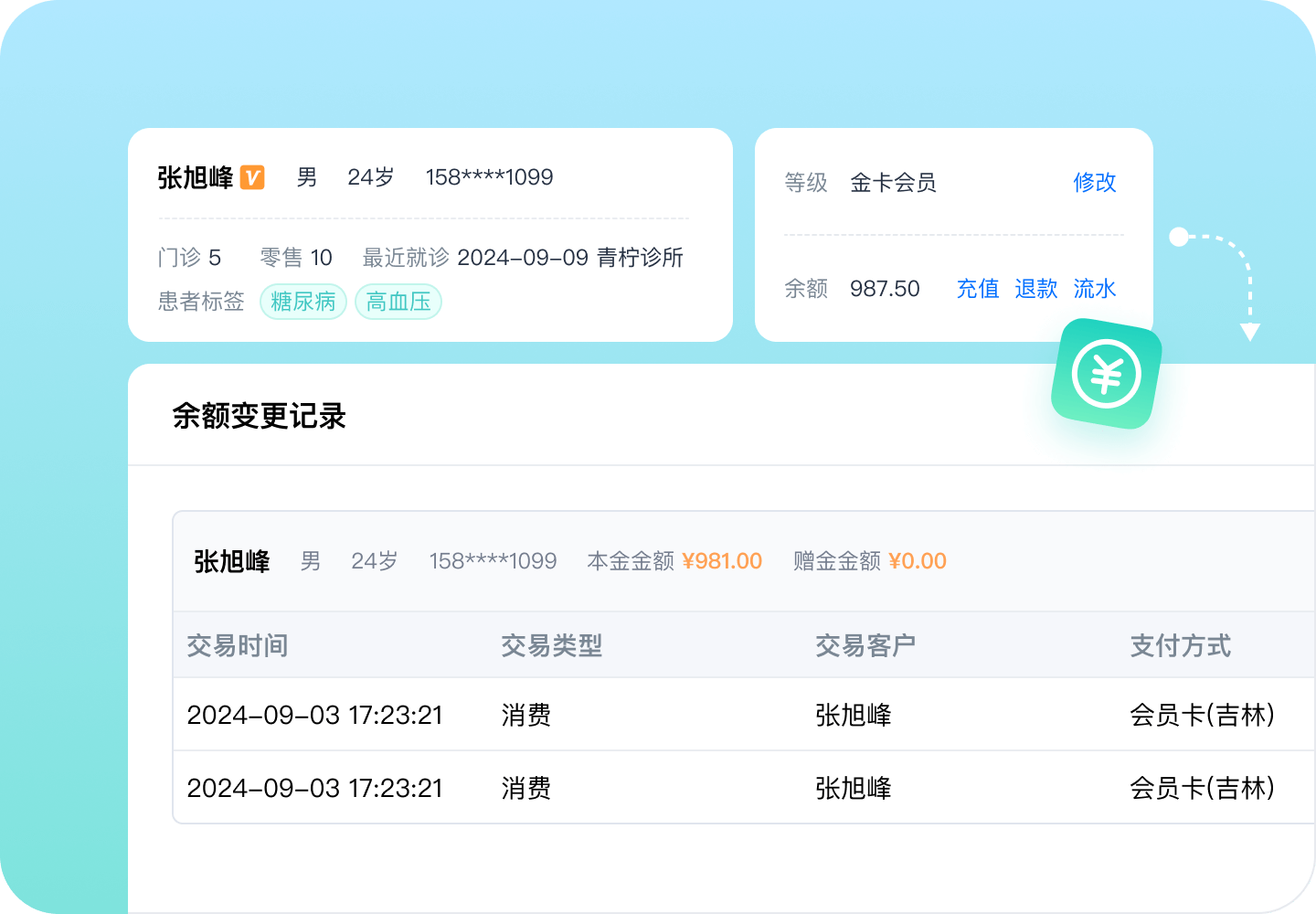This screenshot has width=1316, height=914.
Task: Click the 门诊 5 visit count
Action: (x=189, y=258)
